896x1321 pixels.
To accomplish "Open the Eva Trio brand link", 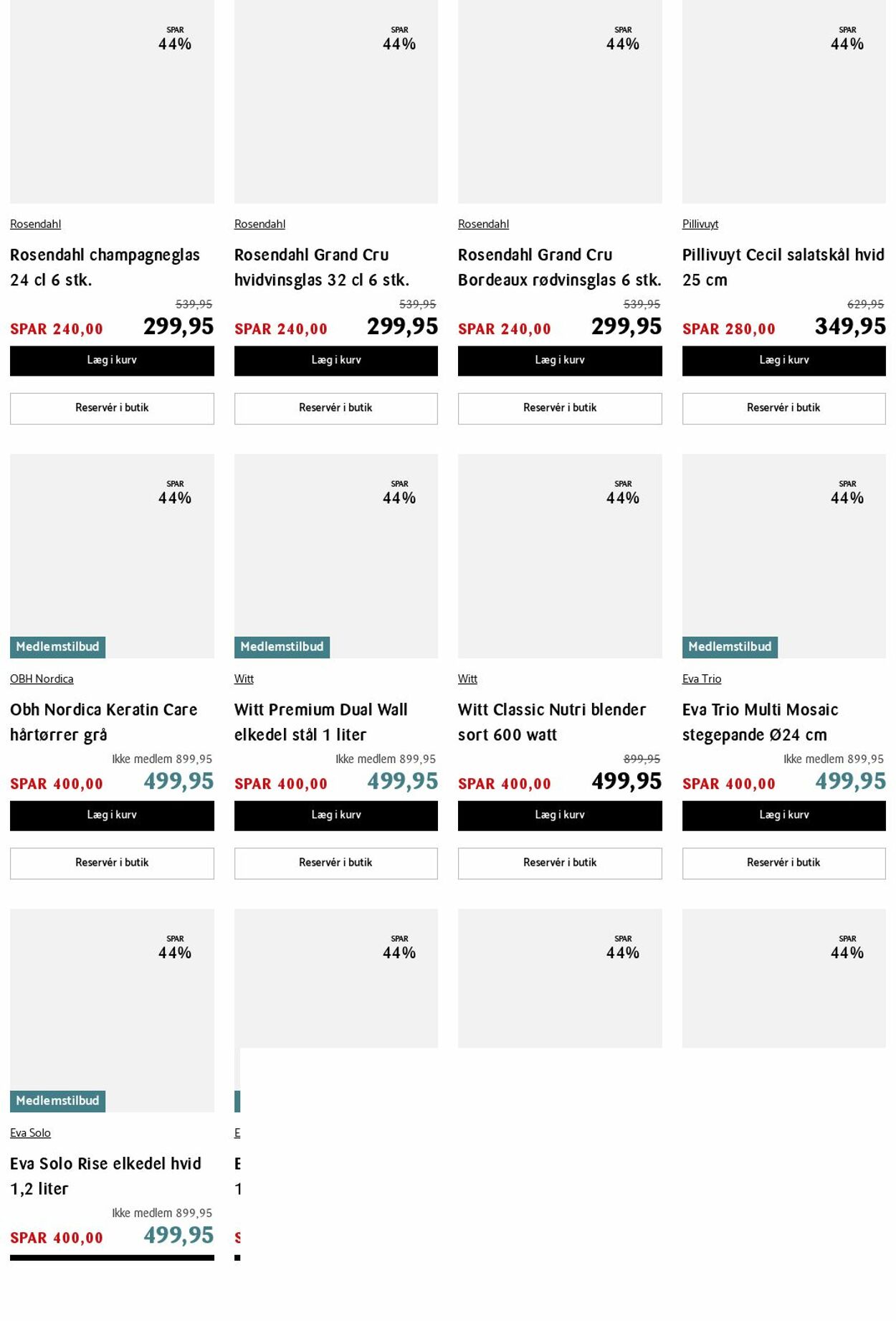I will (702, 679).
